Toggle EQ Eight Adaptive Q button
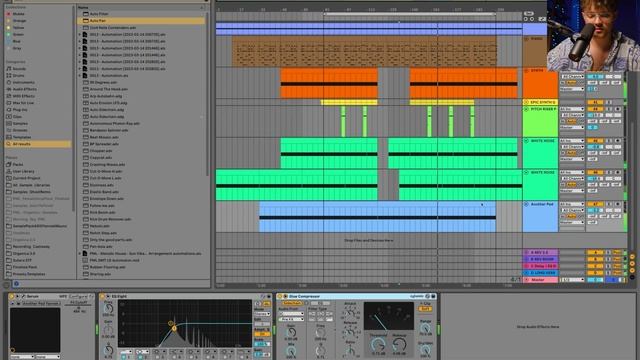640x360 pixels. [x=262, y=334]
